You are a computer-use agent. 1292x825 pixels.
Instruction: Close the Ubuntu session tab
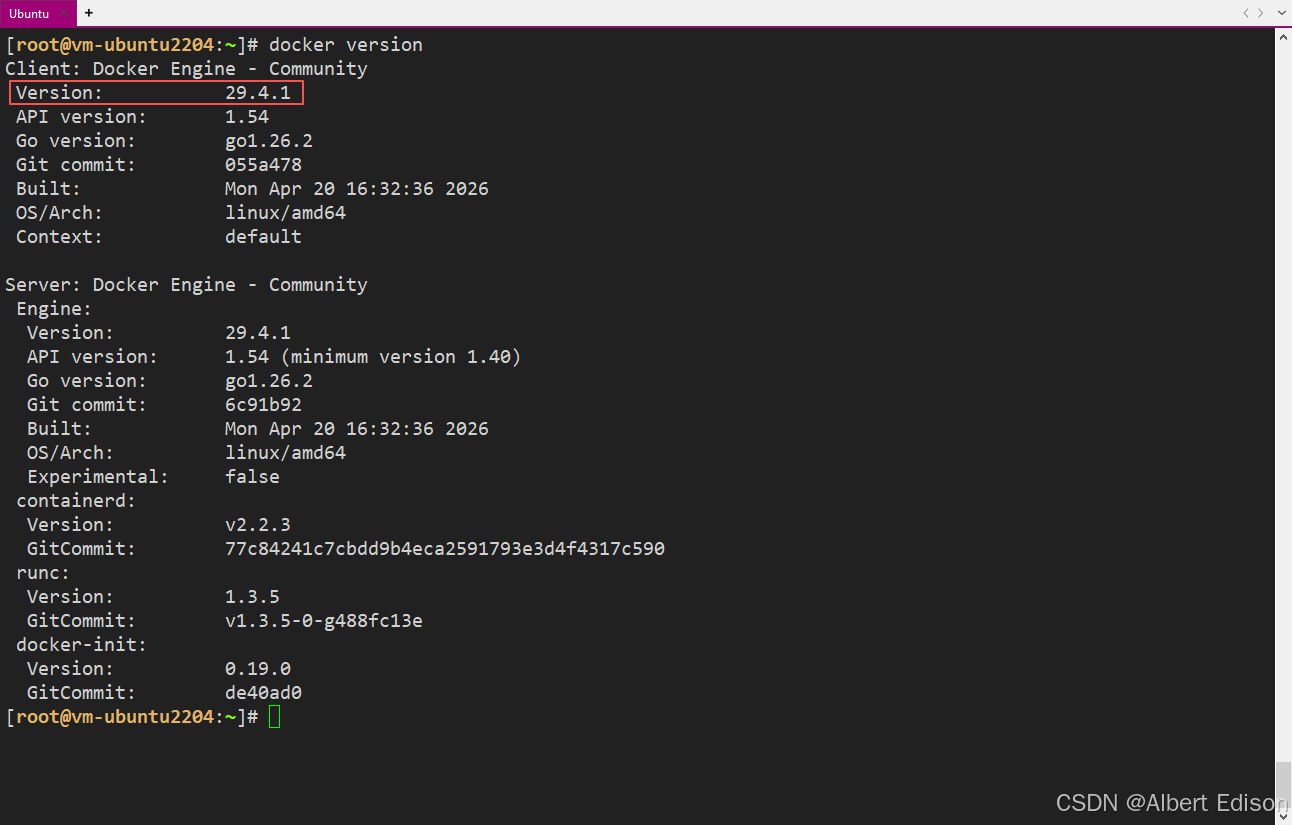pos(65,13)
